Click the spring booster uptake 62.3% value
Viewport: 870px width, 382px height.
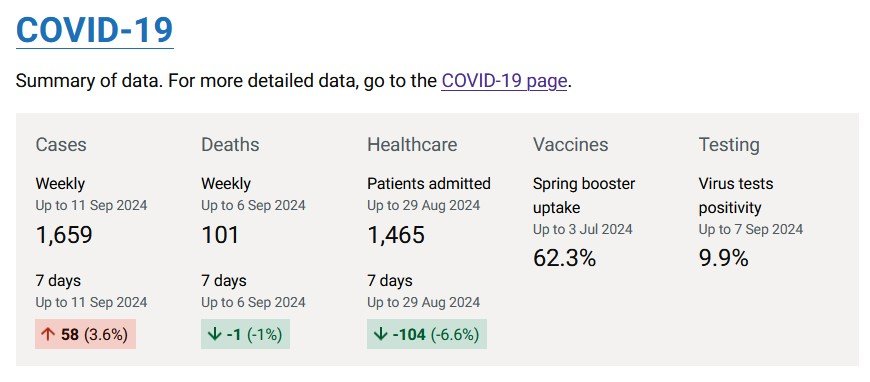click(564, 258)
